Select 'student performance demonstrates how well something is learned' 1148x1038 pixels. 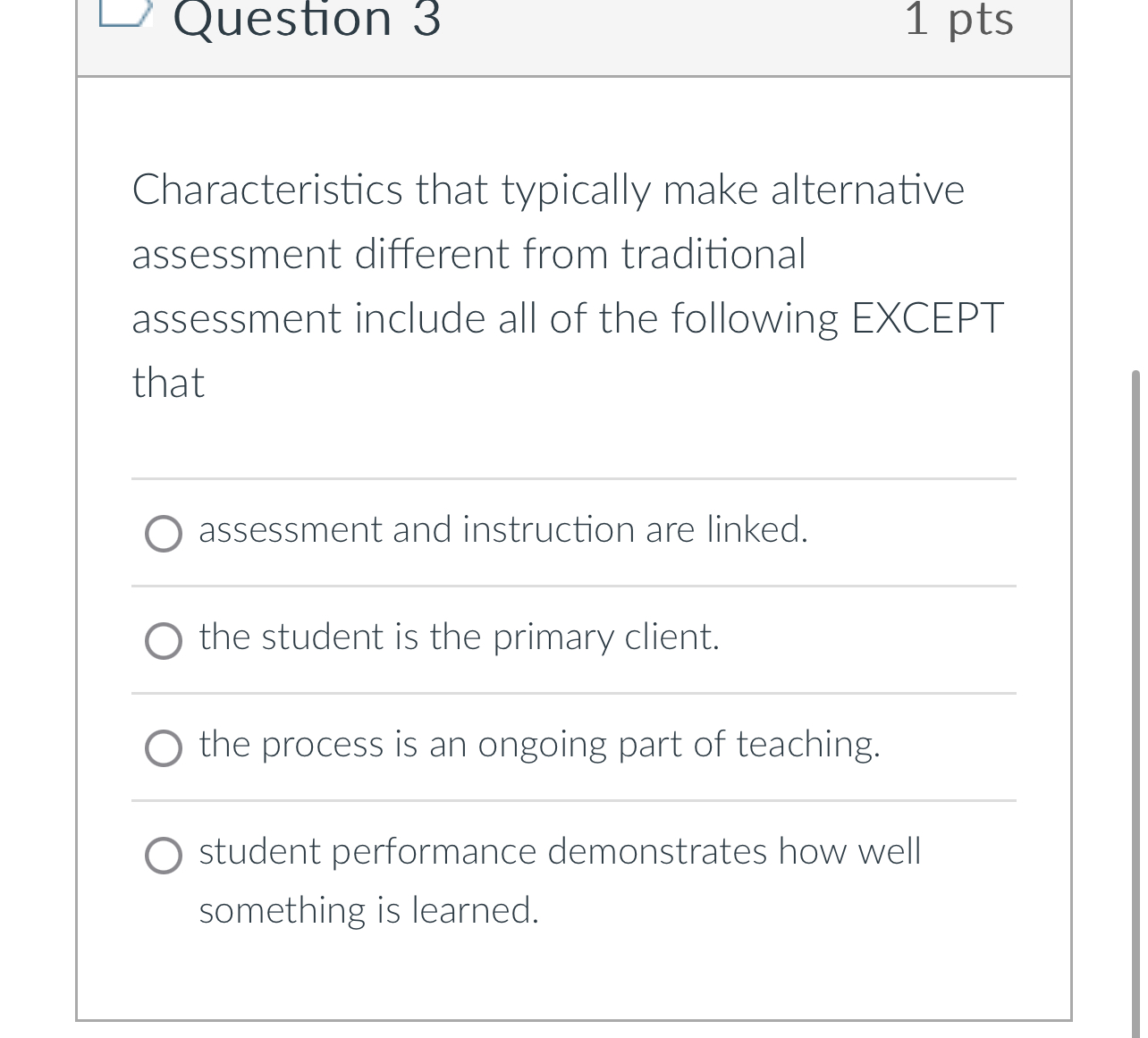click(x=164, y=856)
